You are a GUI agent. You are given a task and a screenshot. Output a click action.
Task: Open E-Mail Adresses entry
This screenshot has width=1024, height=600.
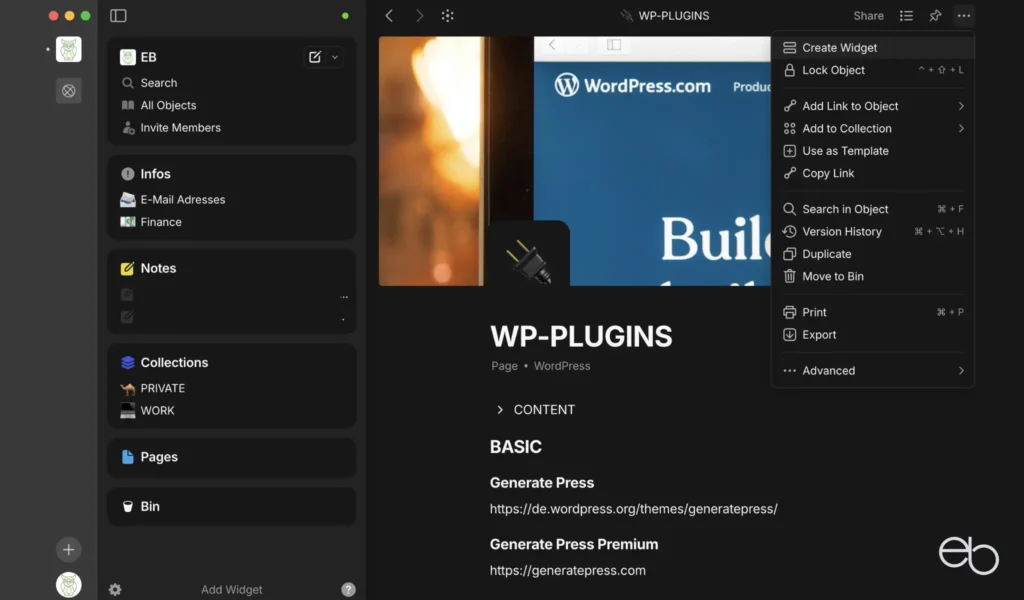pyautogui.click(x=182, y=200)
